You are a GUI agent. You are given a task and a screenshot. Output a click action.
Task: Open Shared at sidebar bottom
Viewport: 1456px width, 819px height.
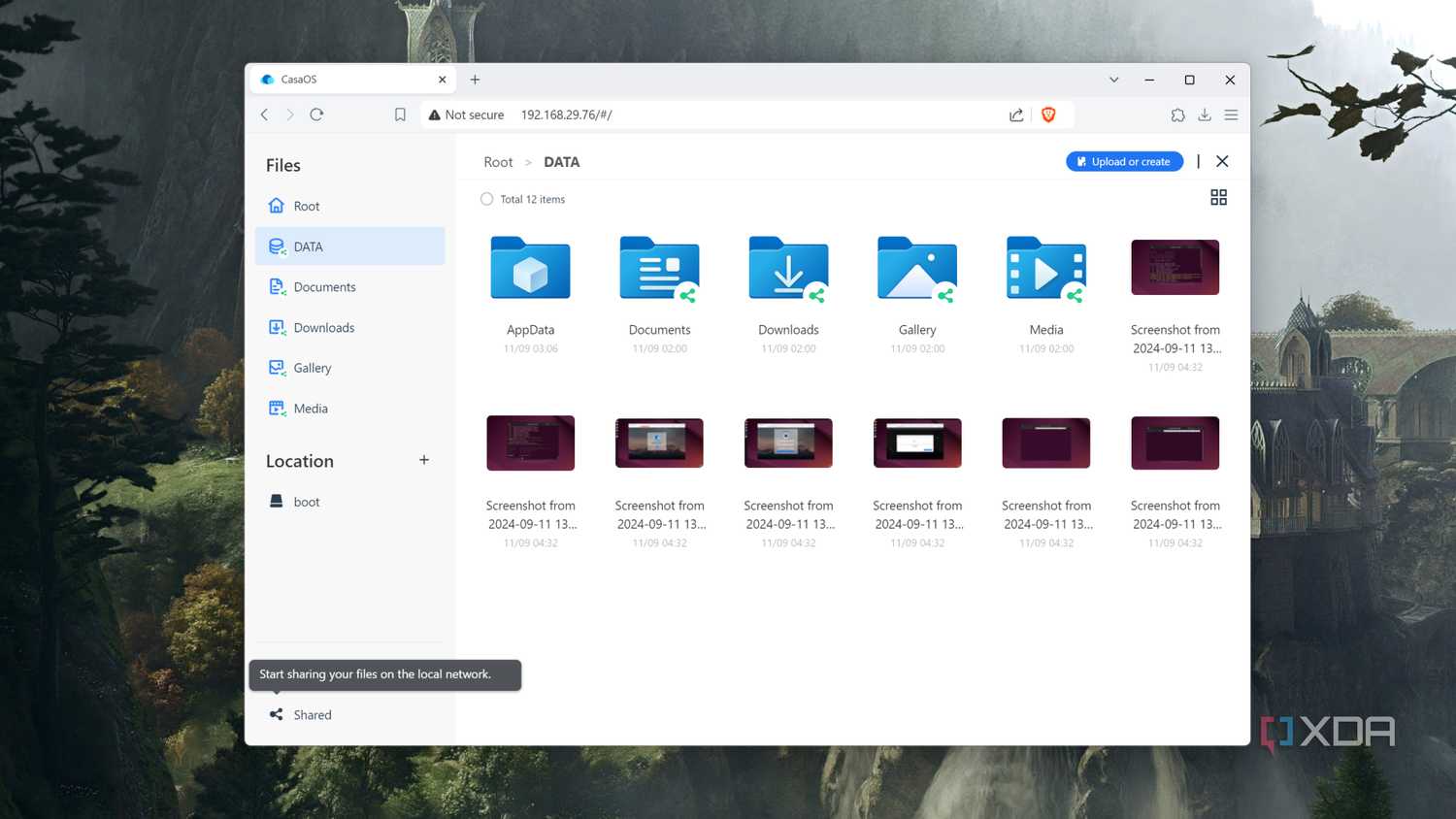349,714
